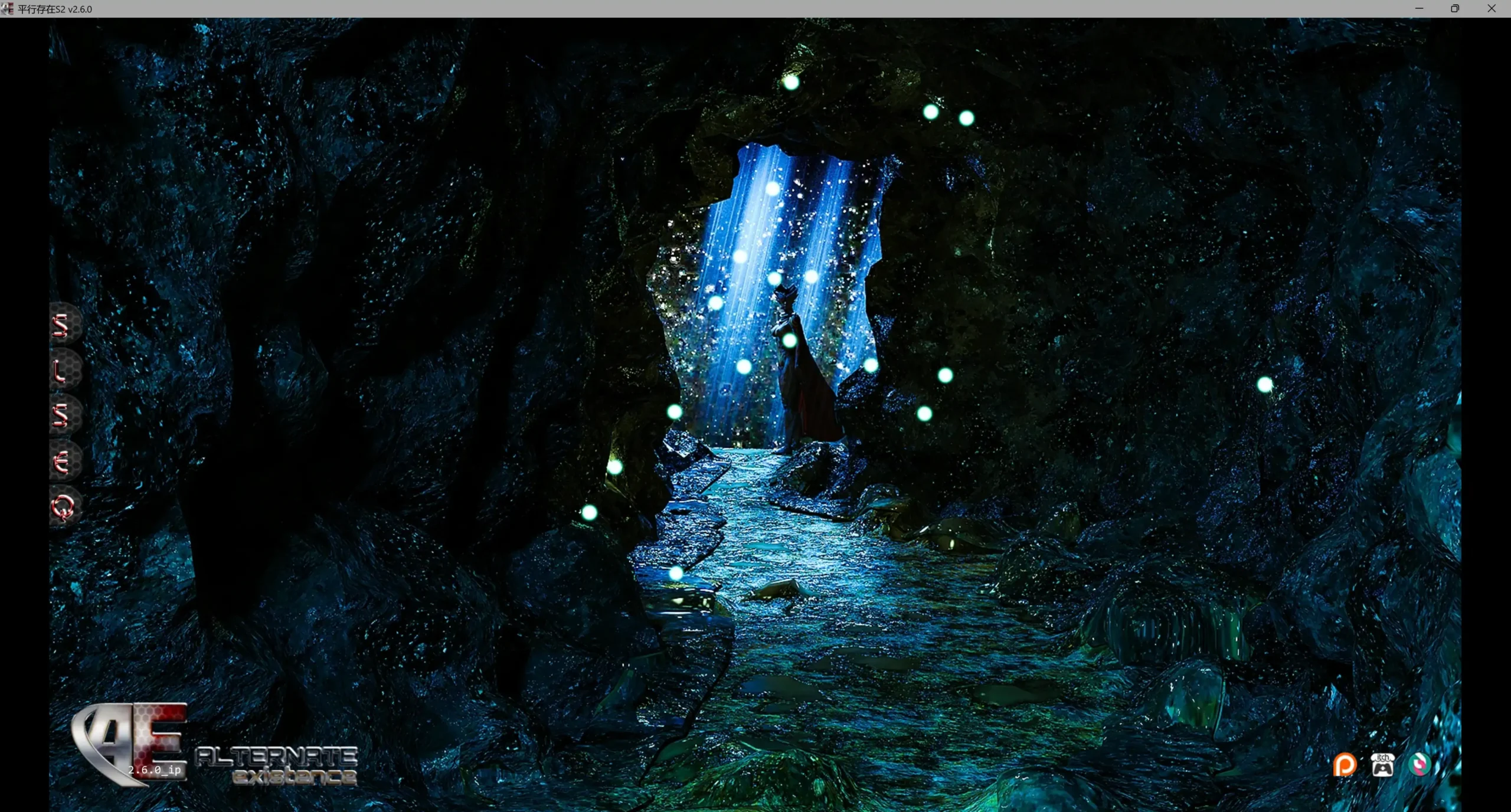Open the itch.io store page
This screenshot has width=1511, height=812.
tap(1383, 764)
